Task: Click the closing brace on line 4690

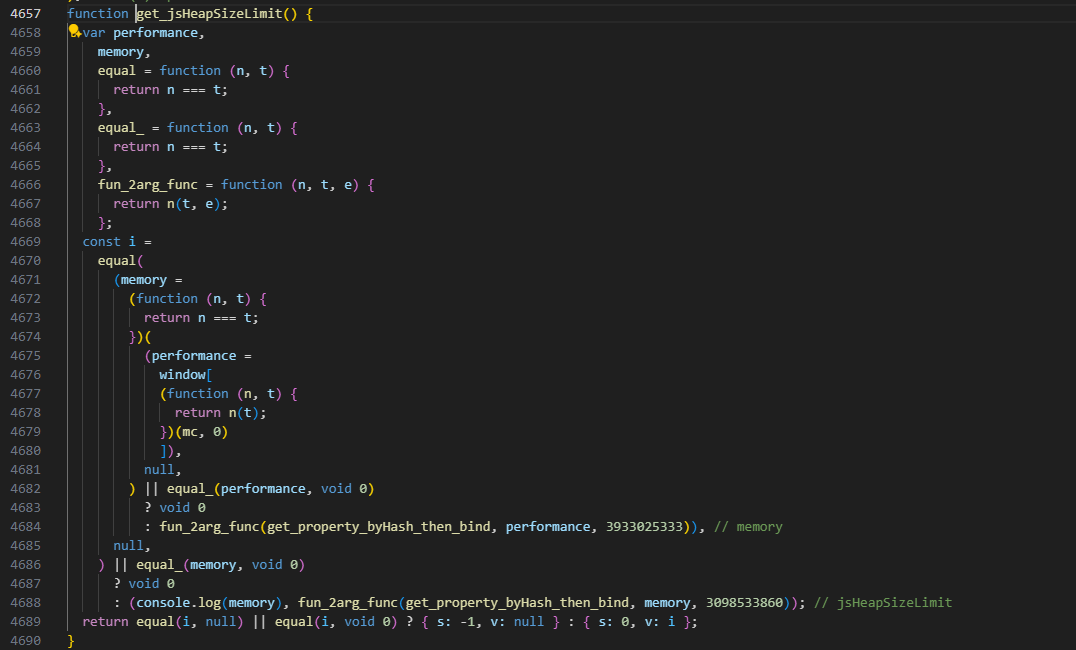Action: click(x=71, y=640)
